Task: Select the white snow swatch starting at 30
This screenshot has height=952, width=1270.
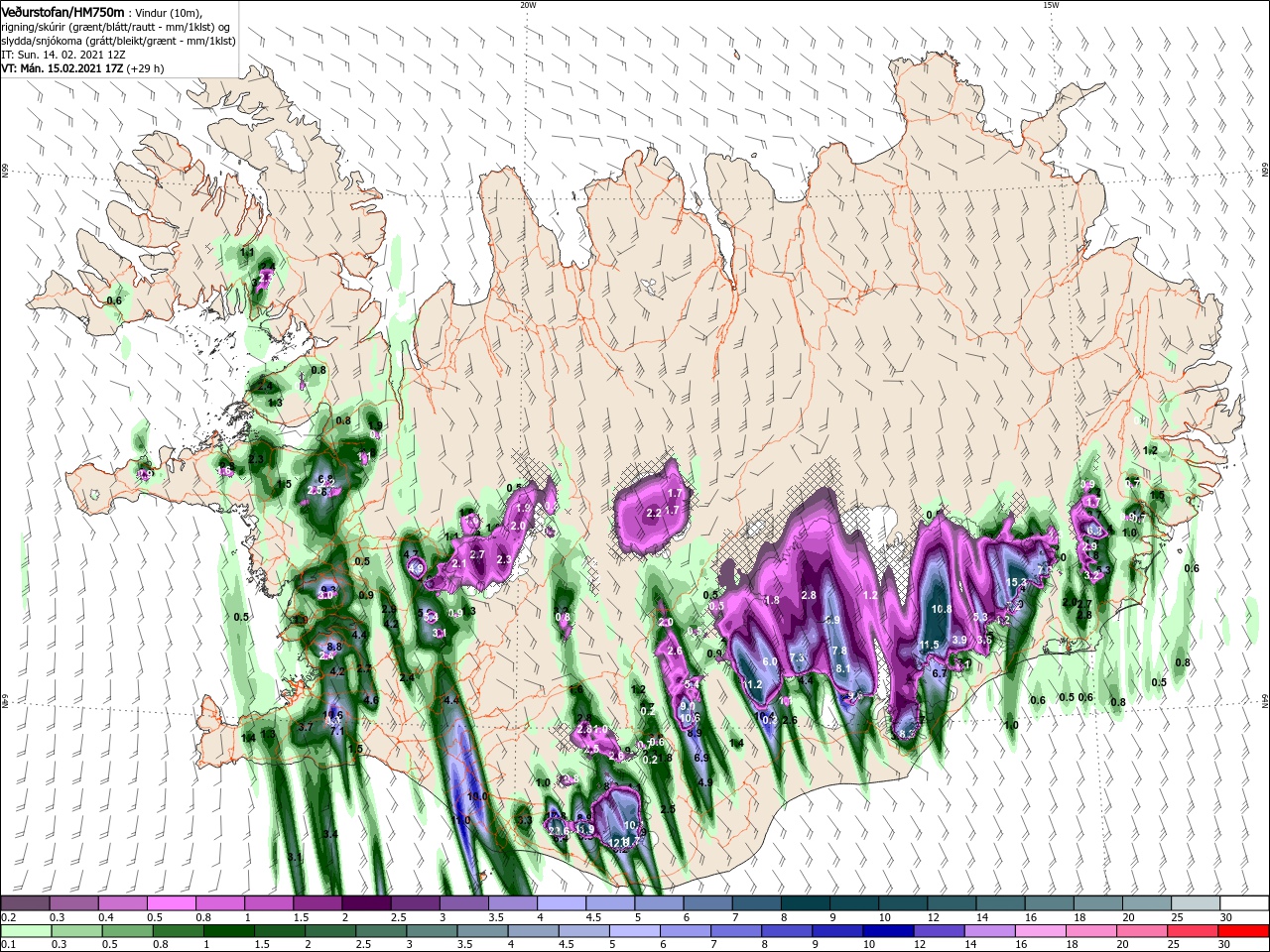Action: [x=1243, y=903]
